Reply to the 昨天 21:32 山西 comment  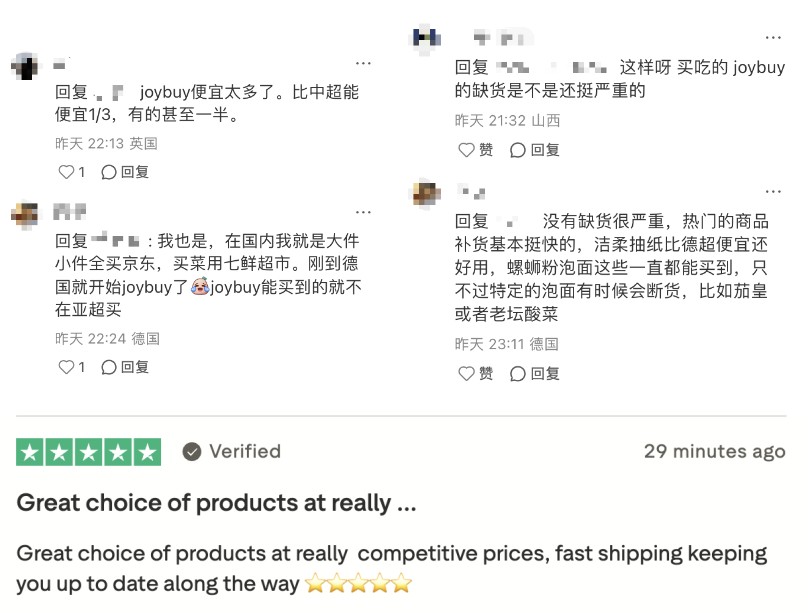coord(535,150)
